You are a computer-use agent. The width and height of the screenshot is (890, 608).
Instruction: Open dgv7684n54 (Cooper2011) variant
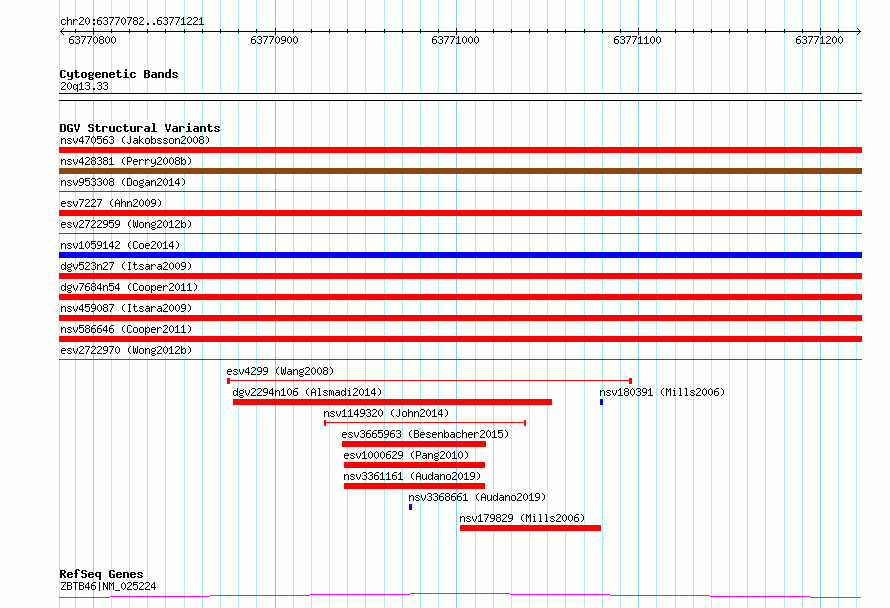[x=129, y=287]
